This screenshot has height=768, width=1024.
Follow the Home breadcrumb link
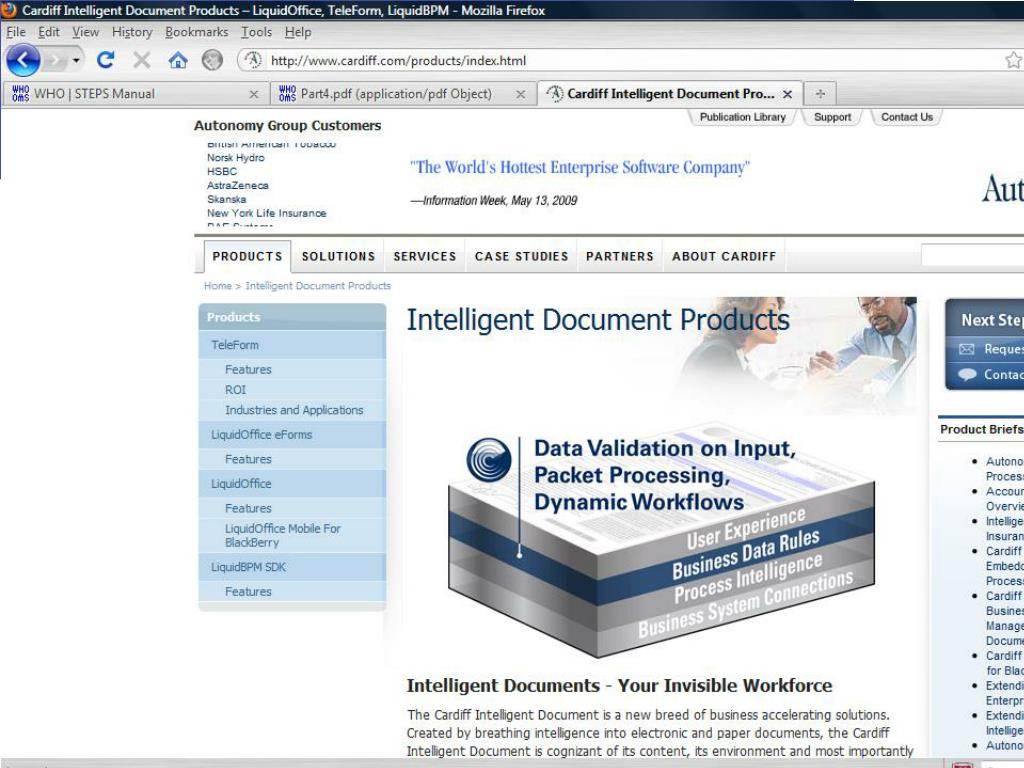[217, 285]
